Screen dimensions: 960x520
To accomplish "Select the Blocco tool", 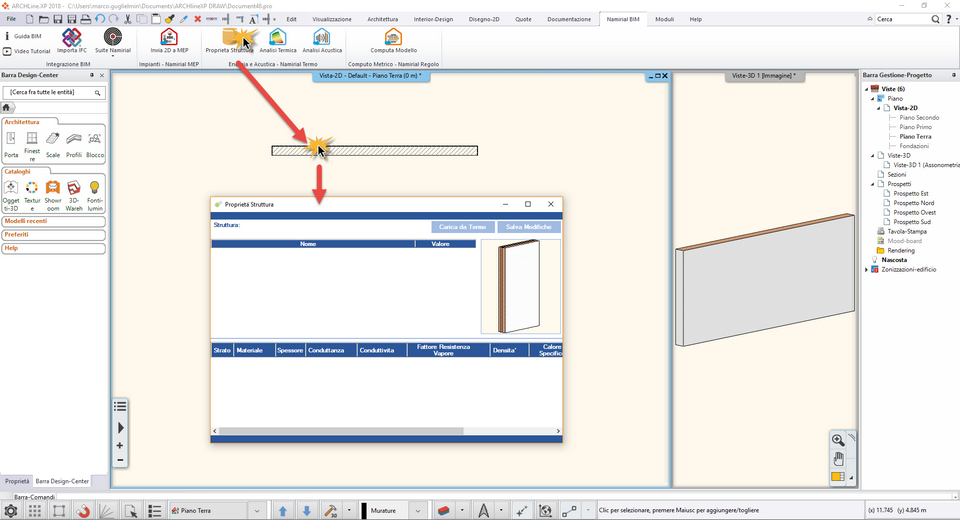I will pyautogui.click(x=94, y=145).
